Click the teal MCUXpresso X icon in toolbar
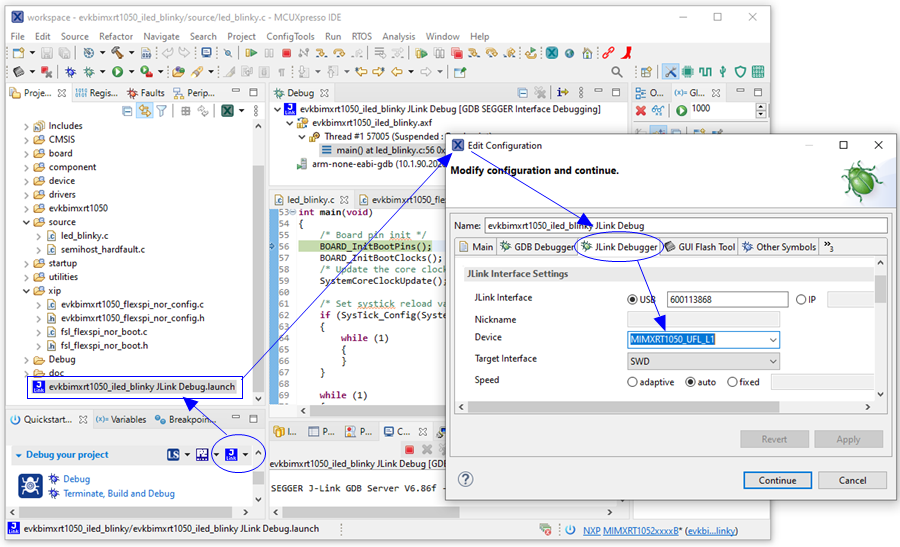This screenshot has width=900, height=547. [552, 53]
